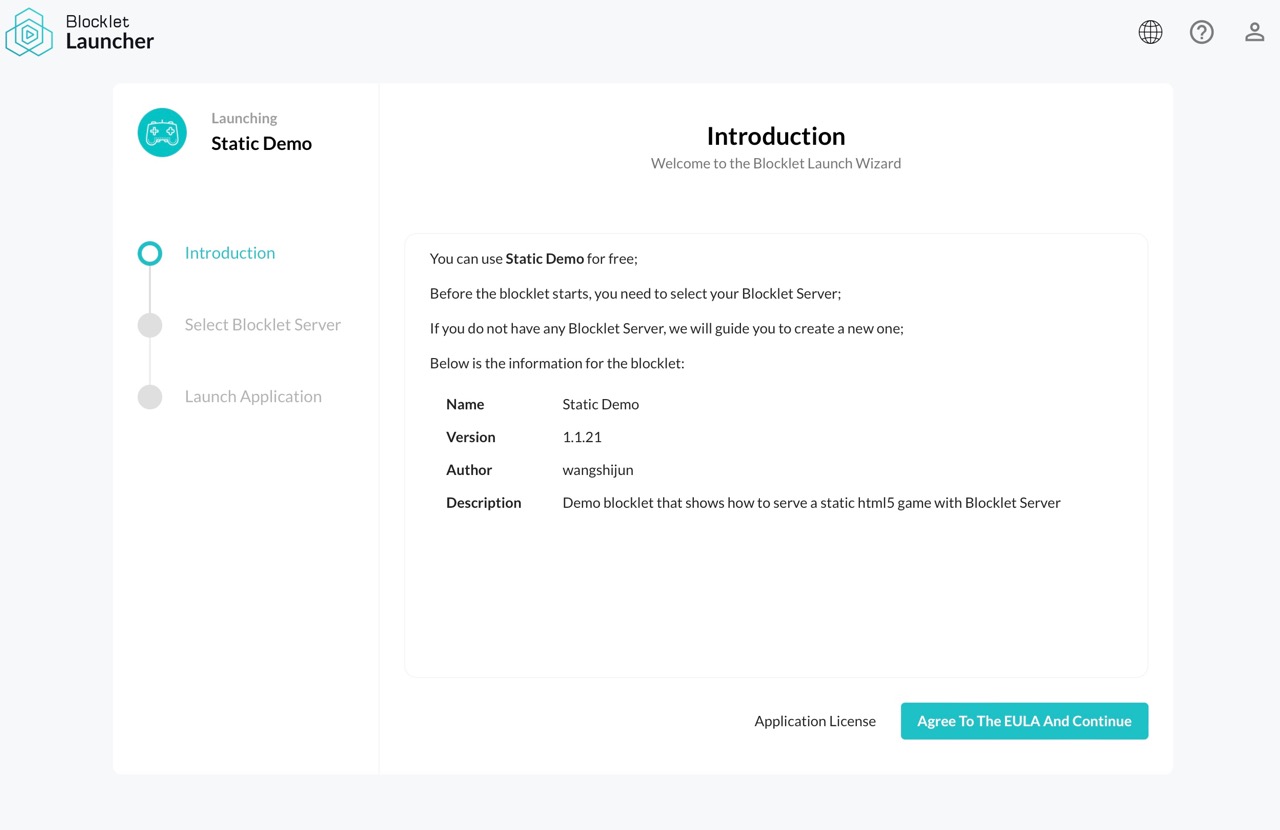Click the Welcome to the Blocklet Launch Wizard subtitle
Image resolution: width=1280 pixels, height=830 pixels.
click(776, 163)
